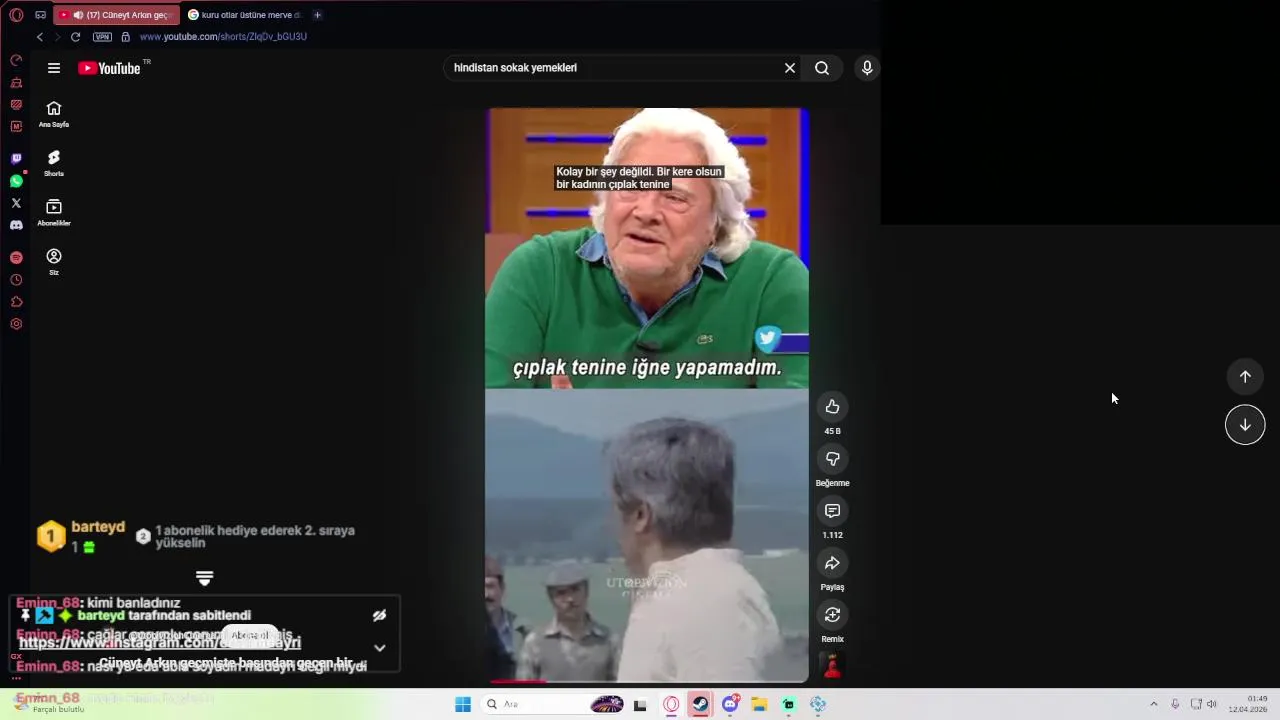Expand the pinned chat message chevron
The image size is (1280, 720).
tap(379, 648)
